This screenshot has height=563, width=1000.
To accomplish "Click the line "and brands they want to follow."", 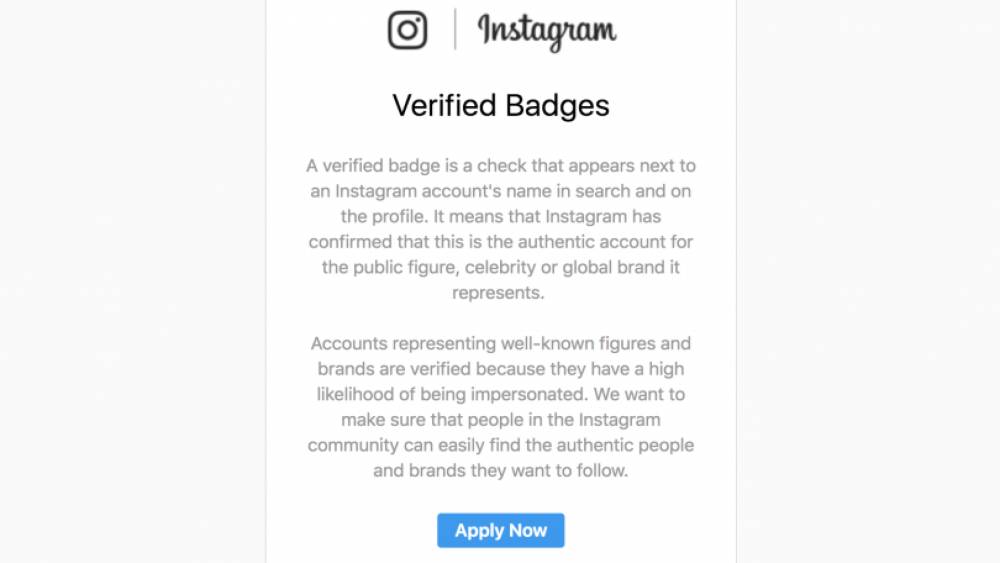I will tap(501, 471).
